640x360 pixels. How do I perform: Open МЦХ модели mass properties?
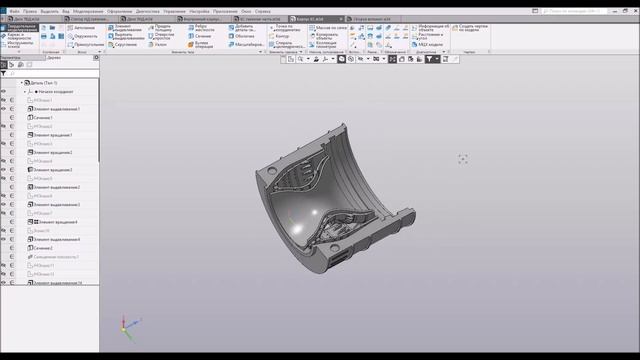pos(427,44)
